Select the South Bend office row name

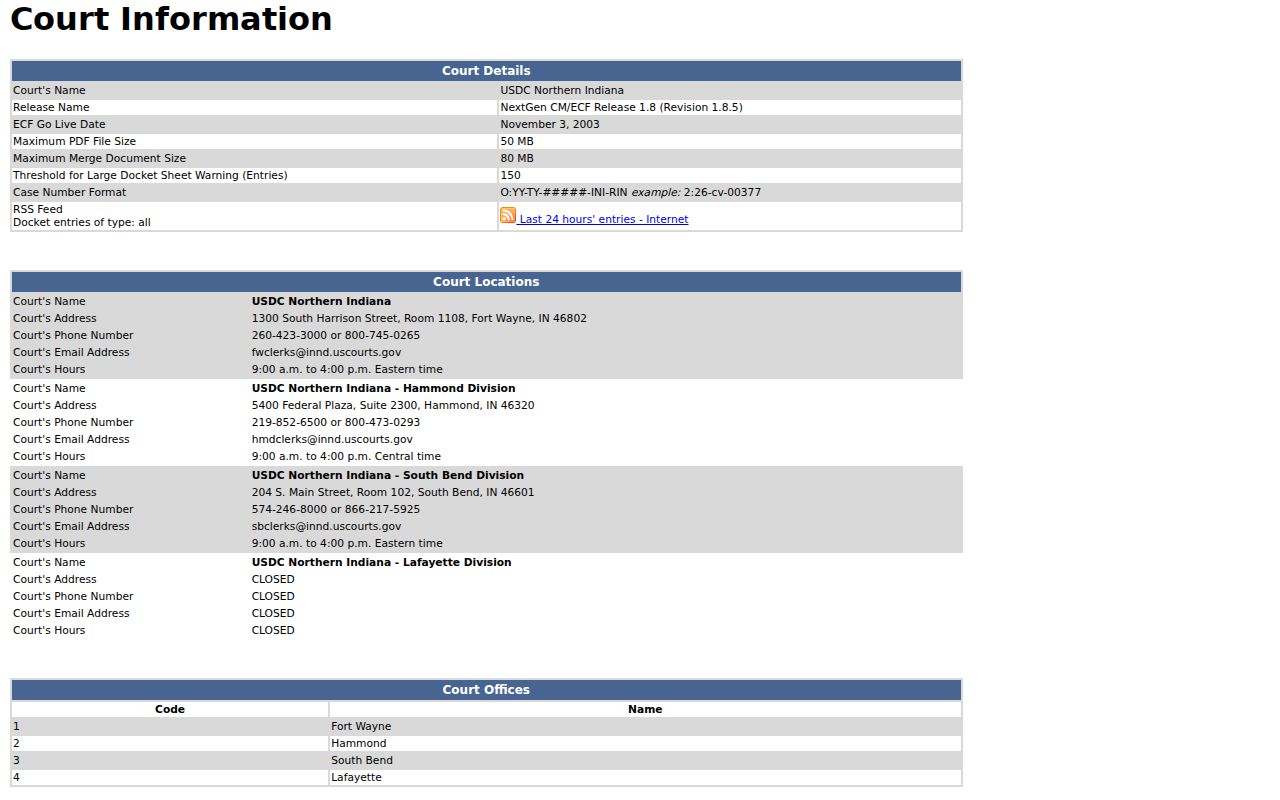[362, 760]
